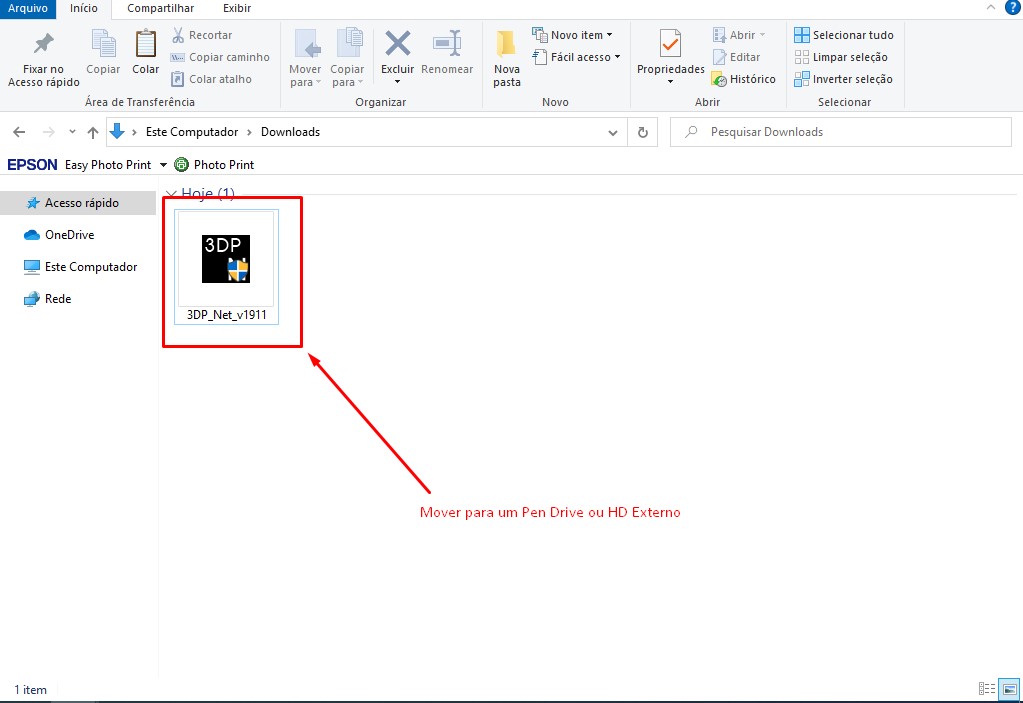This screenshot has height=703, width=1023.
Task: Collapse the ribbon with the chevron
Action: coord(990,7)
